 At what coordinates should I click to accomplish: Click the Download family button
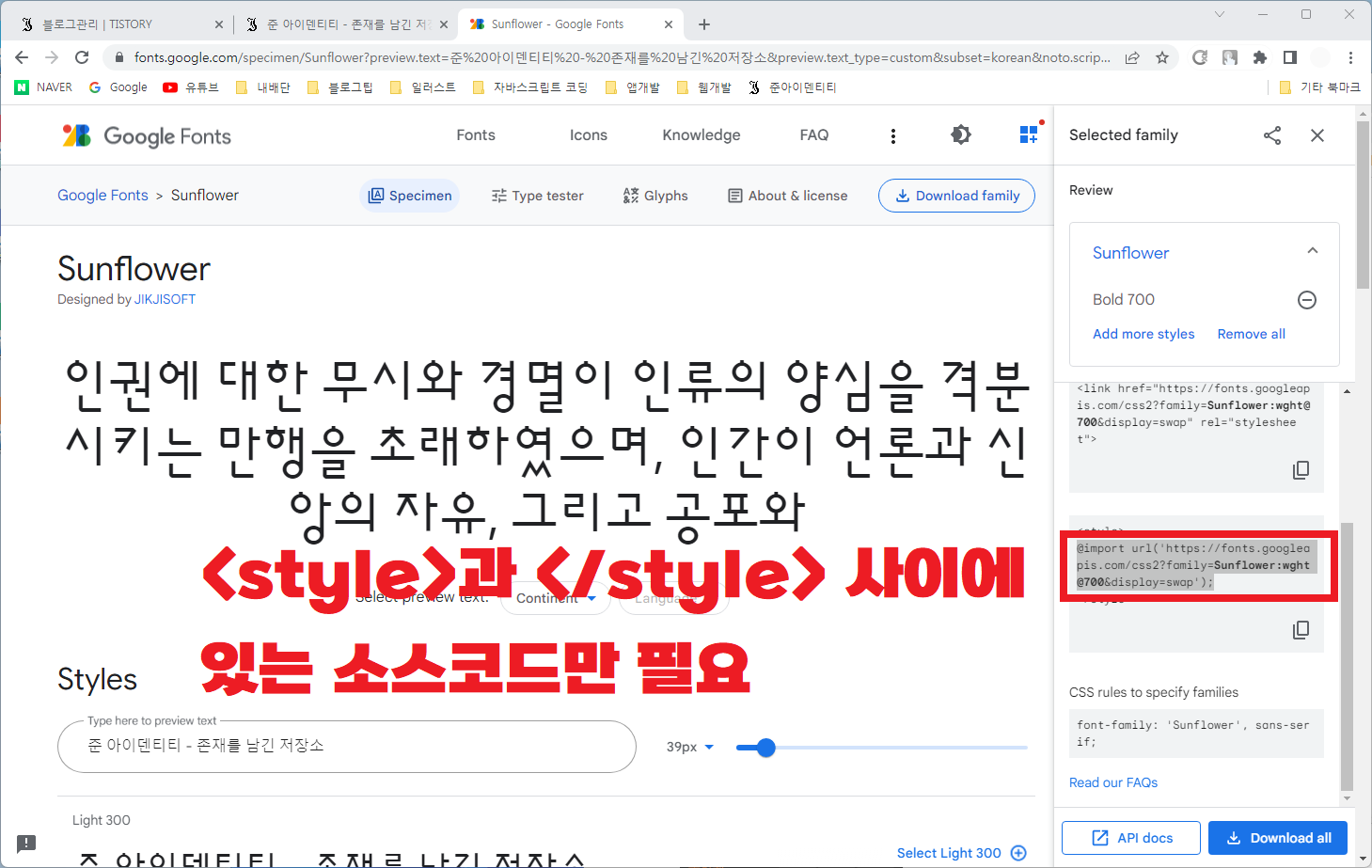pos(956,196)
